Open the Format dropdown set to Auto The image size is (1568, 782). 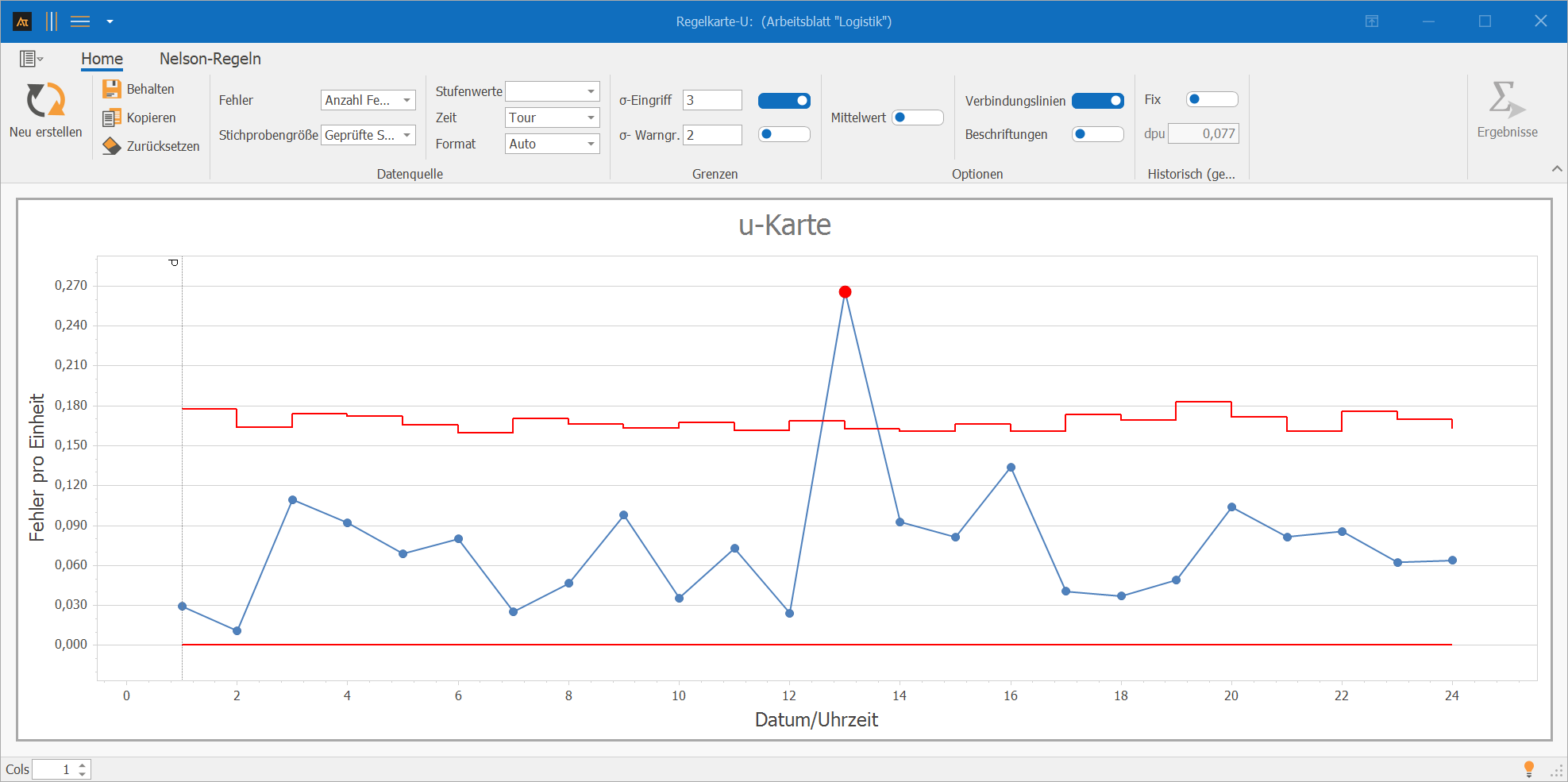[x=553, y=144]
